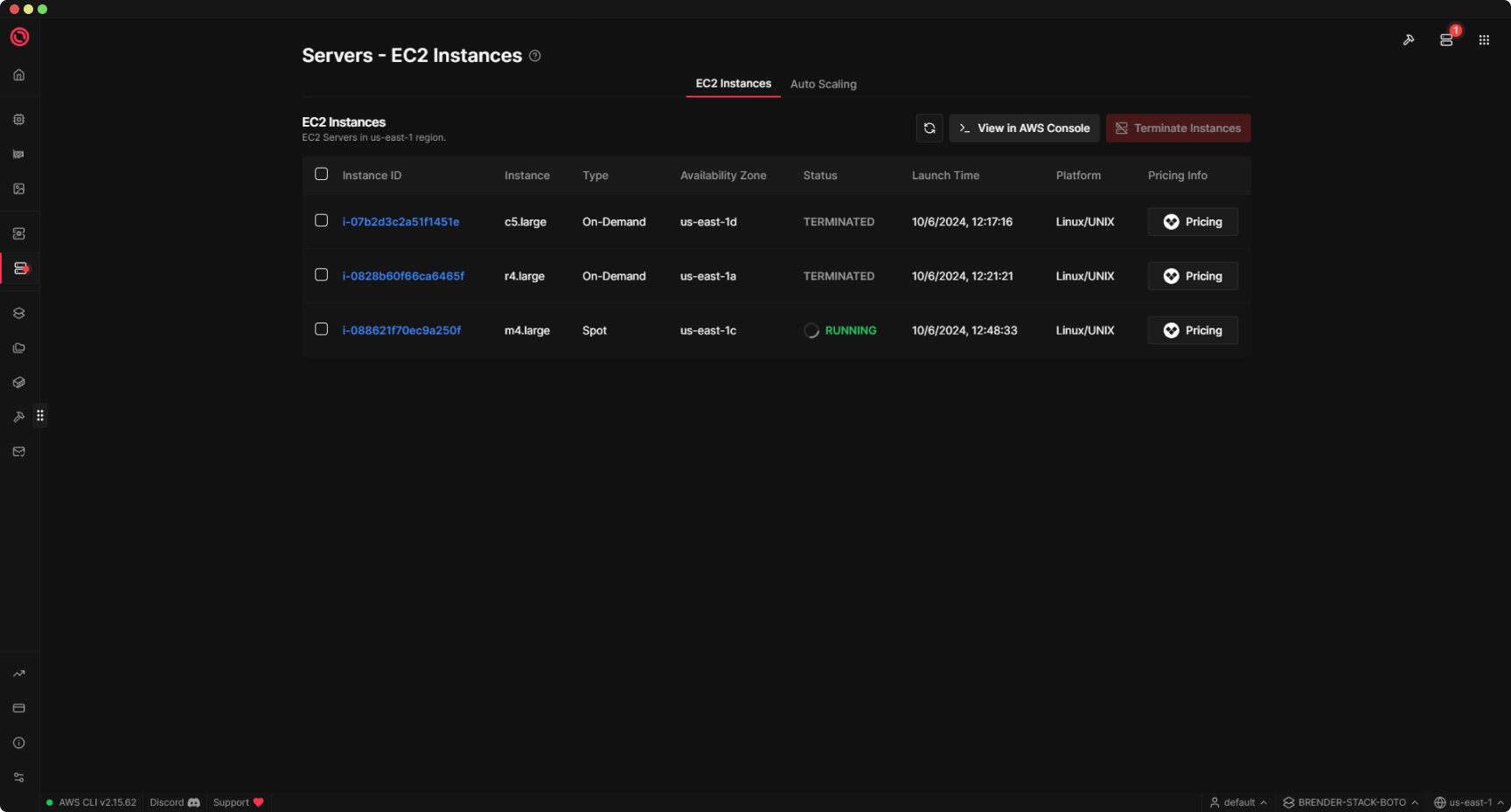Click the RUNNING status cell
Viewport: 1511px width, 812px height.
[x=840, y=330]
